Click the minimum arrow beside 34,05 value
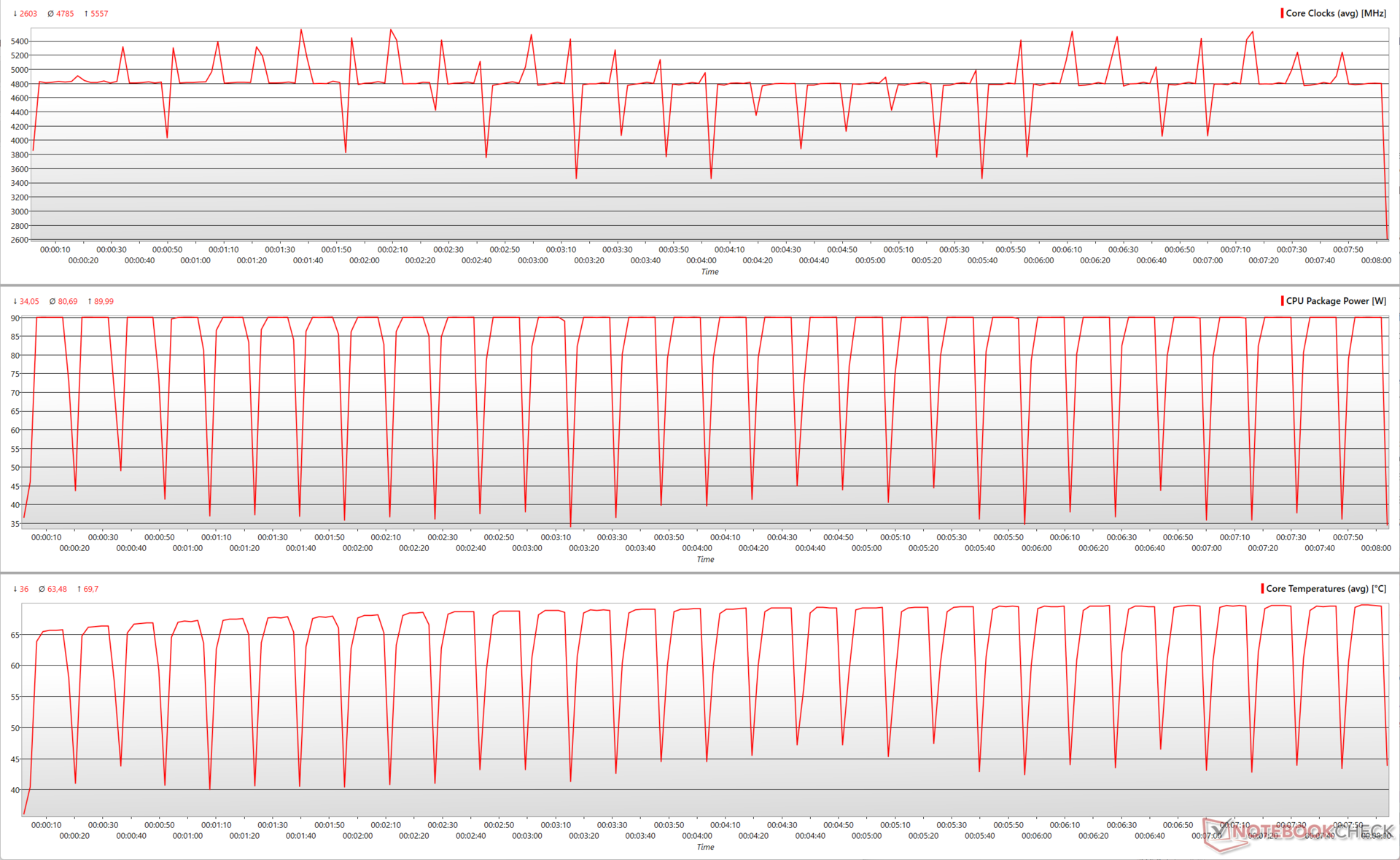 [x=15, y=302]
